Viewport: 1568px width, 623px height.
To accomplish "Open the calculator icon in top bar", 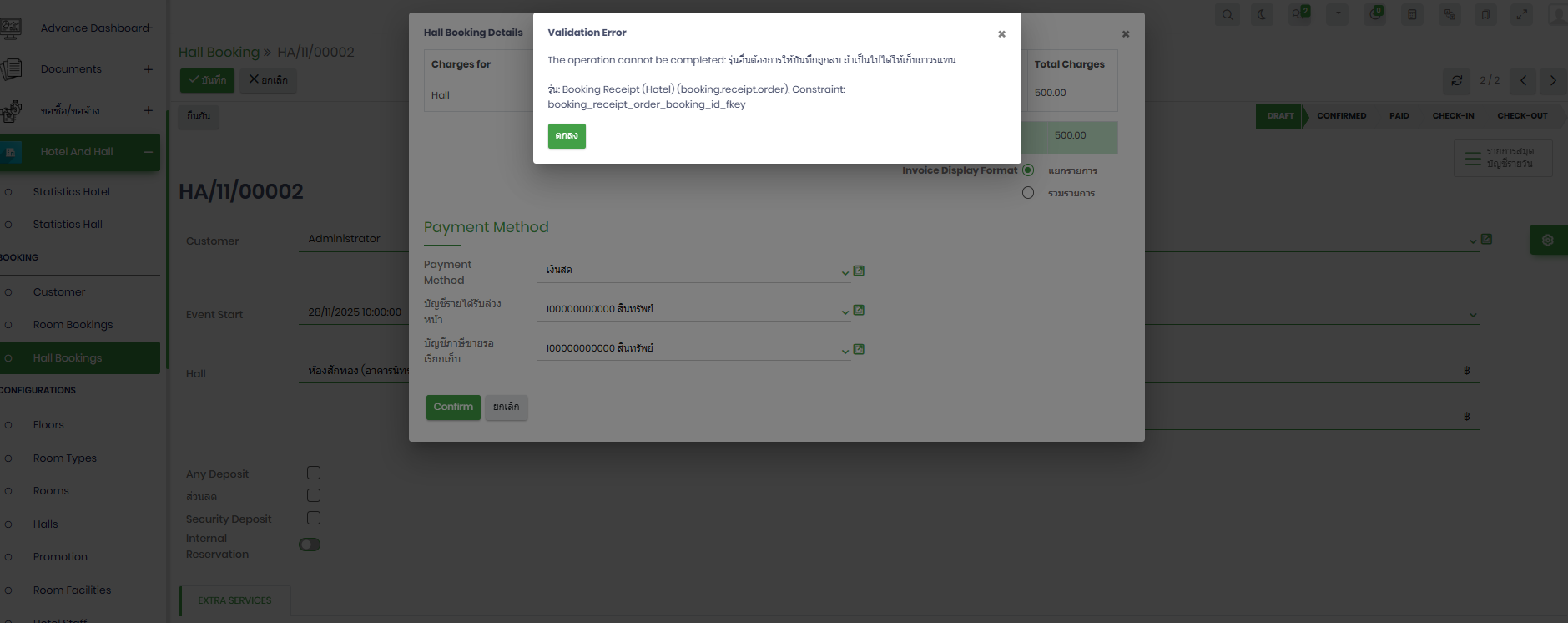I will [x=1412, y=14].
